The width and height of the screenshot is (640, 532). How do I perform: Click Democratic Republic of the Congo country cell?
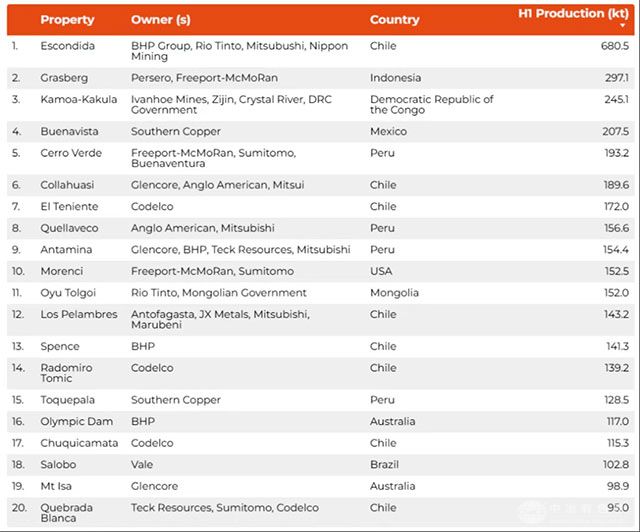431,105
